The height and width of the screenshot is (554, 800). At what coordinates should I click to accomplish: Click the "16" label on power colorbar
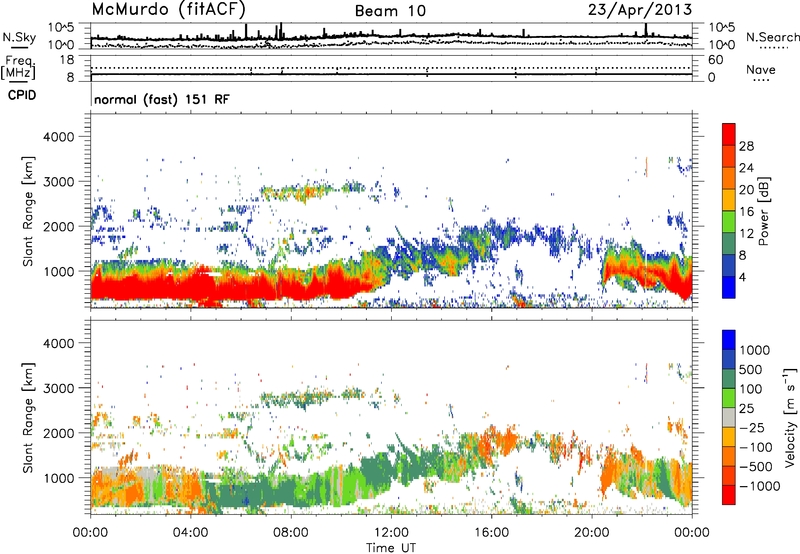click(x=746, y=212)
